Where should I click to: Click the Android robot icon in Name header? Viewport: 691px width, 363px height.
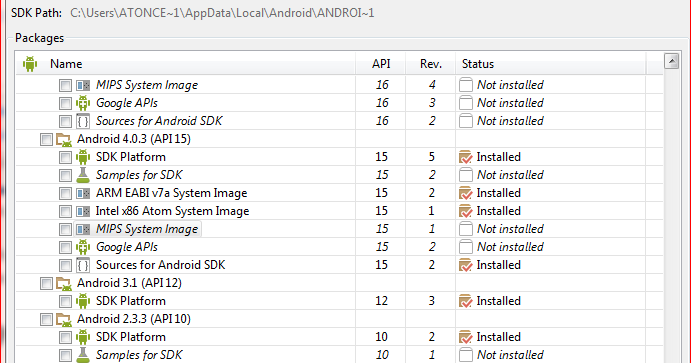[30, 64]
